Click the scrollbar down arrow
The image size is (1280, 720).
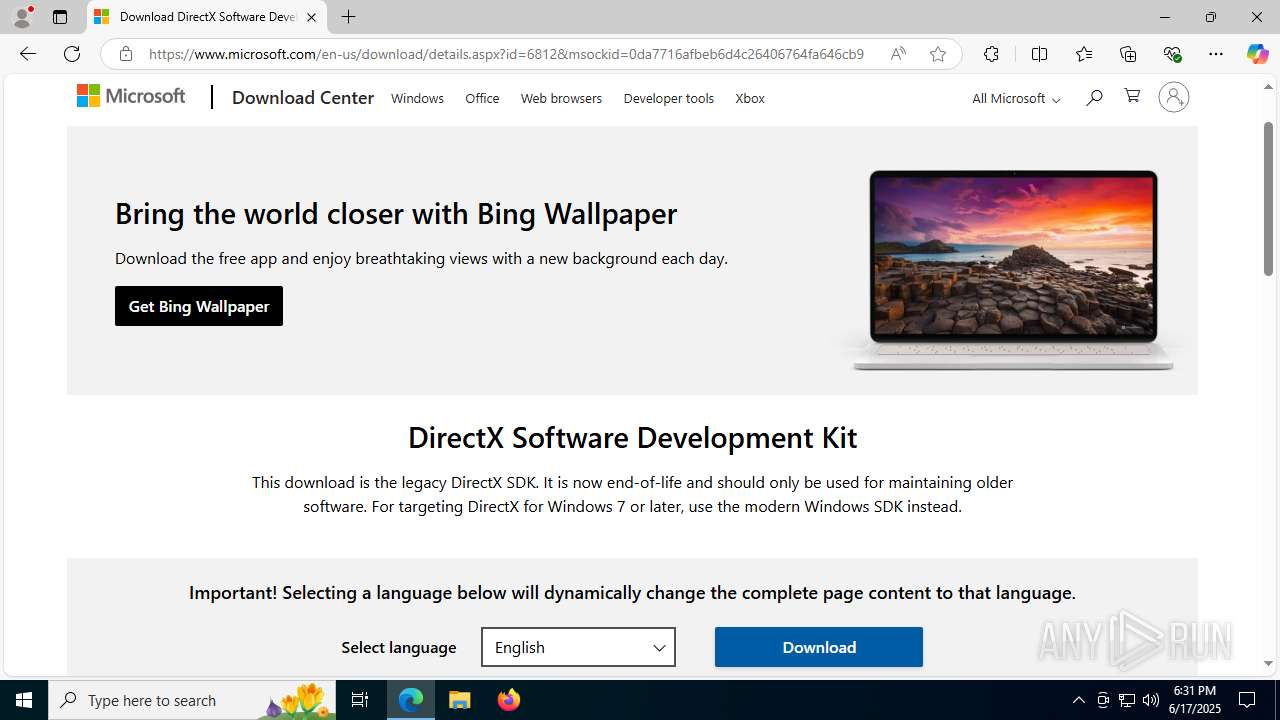(x=1268, y=663)
